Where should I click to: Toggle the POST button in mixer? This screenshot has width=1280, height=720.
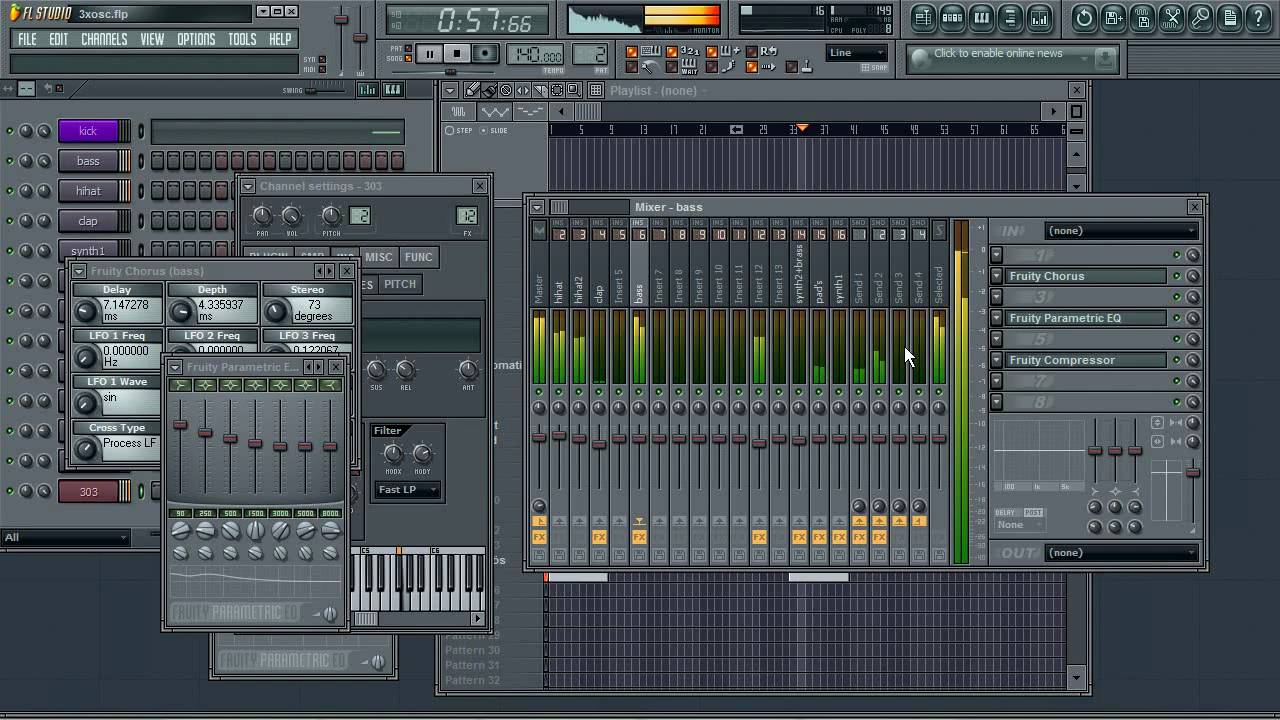[x=1033, y=512]
